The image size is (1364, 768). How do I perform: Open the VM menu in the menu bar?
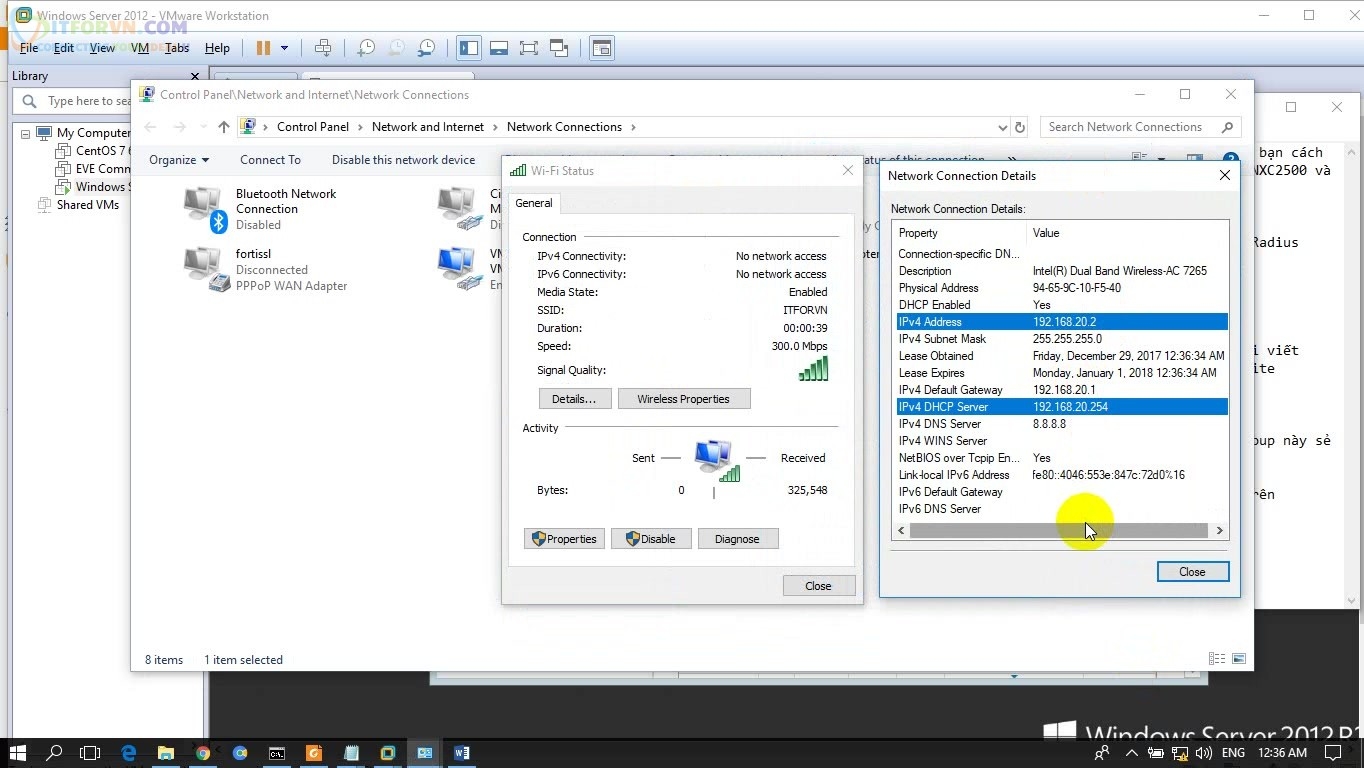click(140, 48)
